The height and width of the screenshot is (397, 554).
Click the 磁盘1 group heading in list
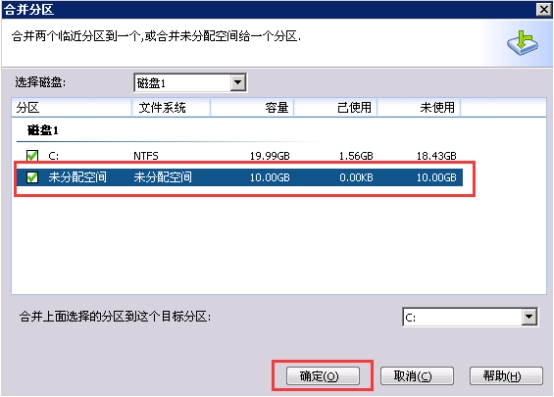pyautogui.click(x=43, y=130)
